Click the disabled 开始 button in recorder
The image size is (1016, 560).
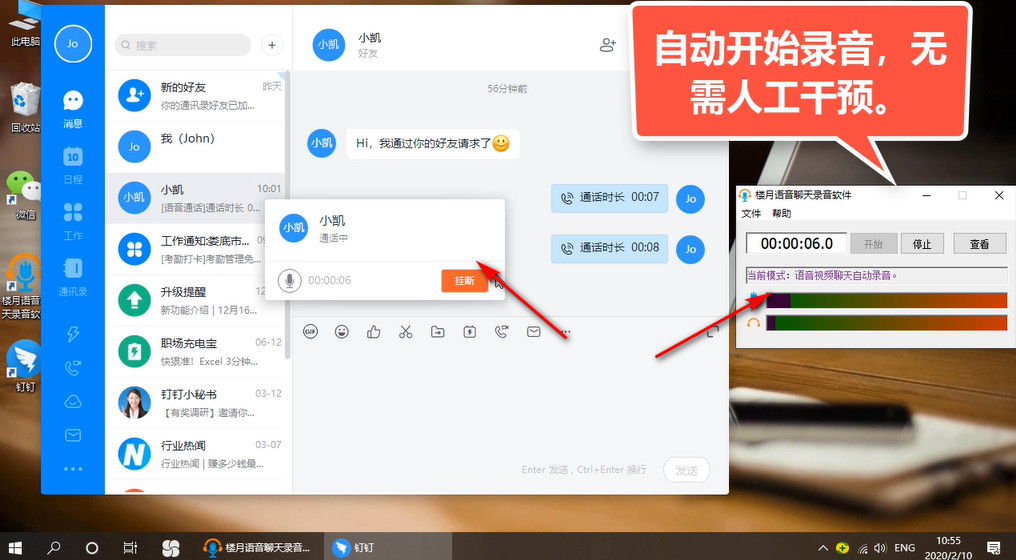click(x=873, y=244)
